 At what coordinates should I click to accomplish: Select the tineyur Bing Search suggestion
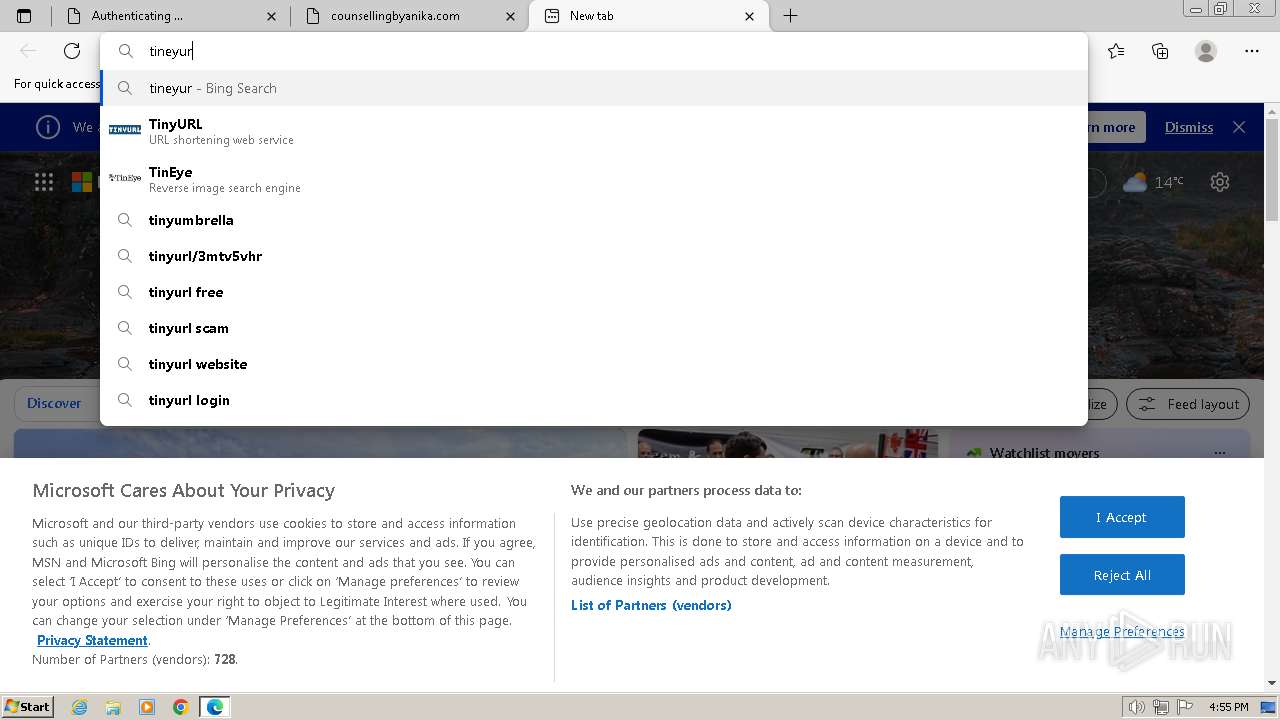click(x=593, y=88)
